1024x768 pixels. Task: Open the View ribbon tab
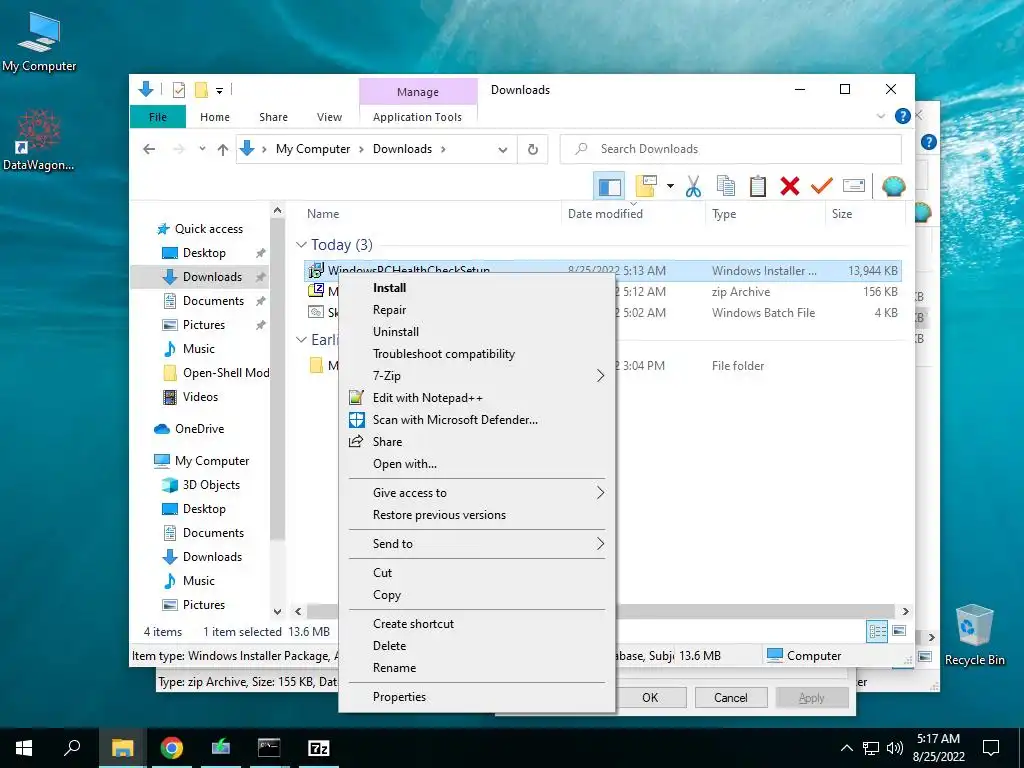(329, 117)
